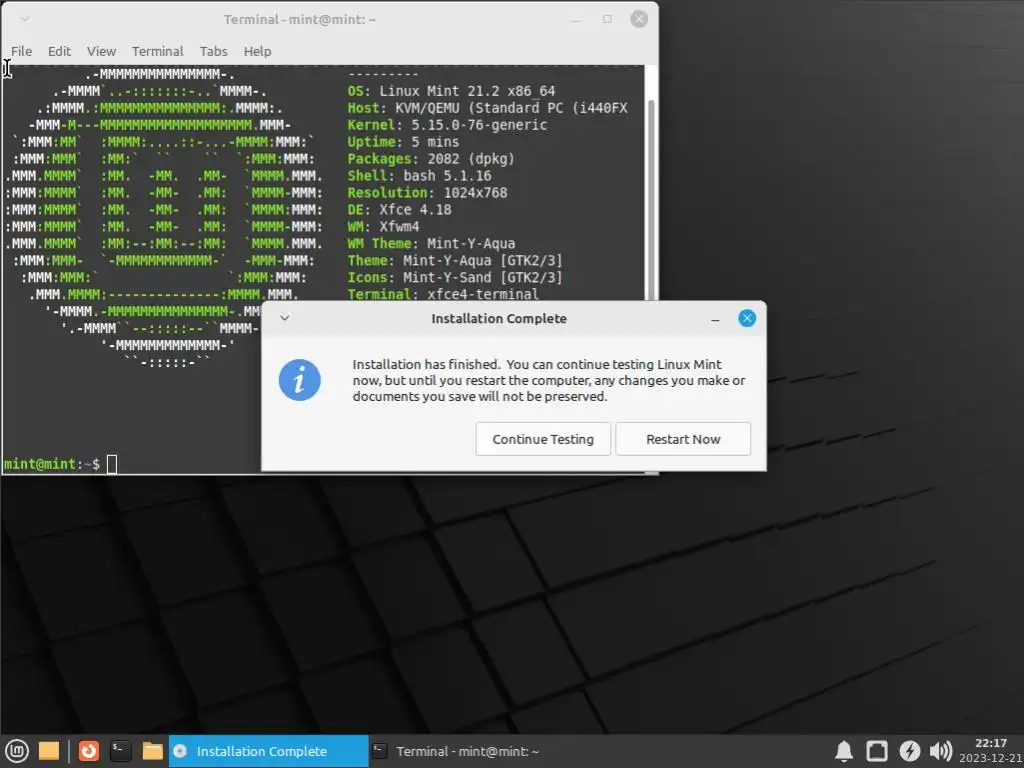This screenshot has height=768, width=1024.
Task: Click 'DE: Xfce 4.18' text
Action: point(399,210)
